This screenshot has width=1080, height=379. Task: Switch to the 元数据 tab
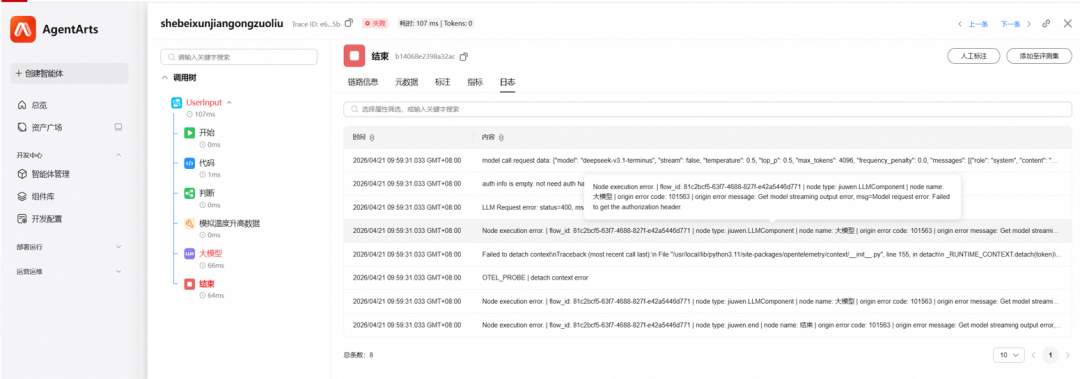406,82
